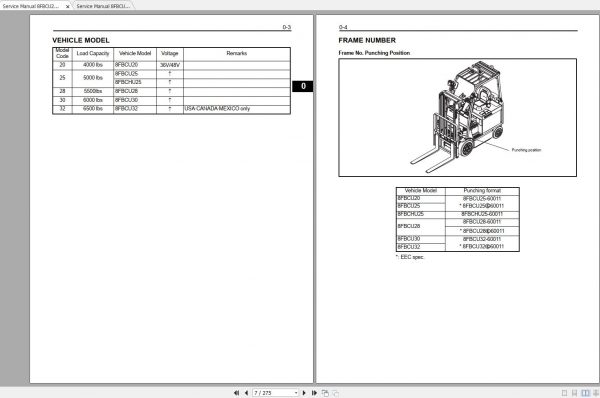Screen dimensions: 600x398
Task: Select continuous facing pages layout
Action: tap(596, 393)
